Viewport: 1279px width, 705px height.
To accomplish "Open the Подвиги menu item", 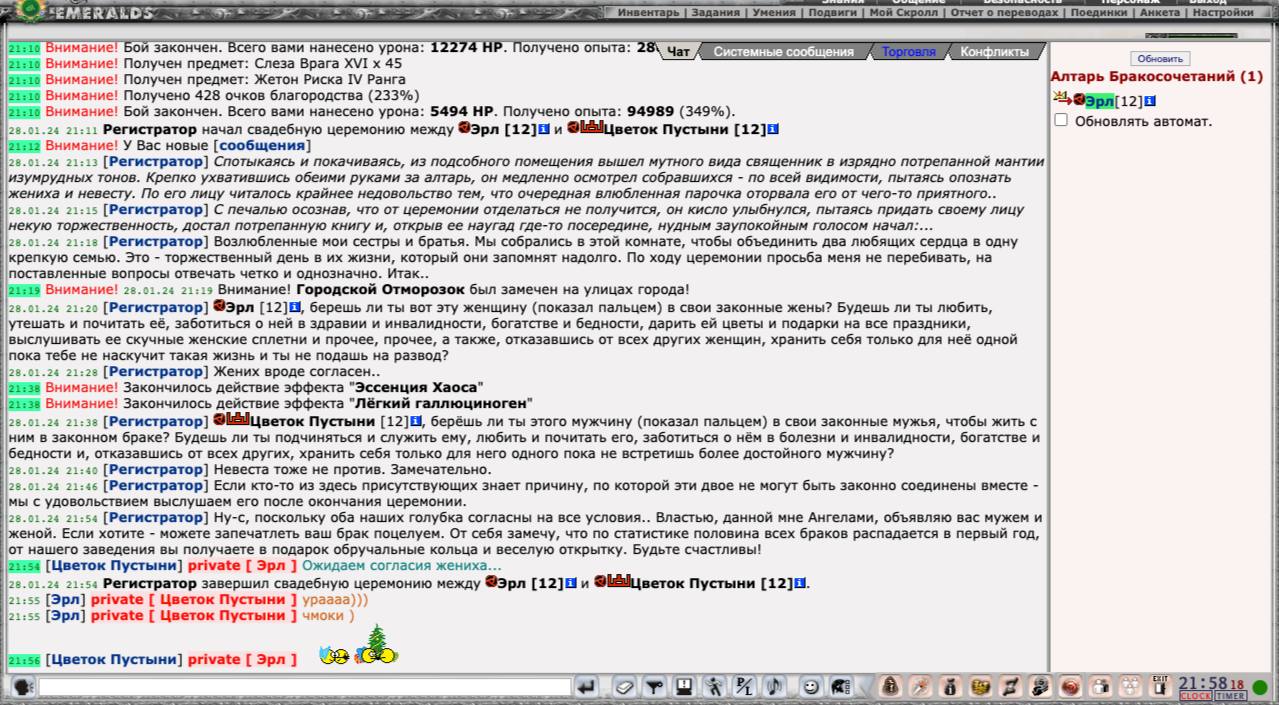I will [834, 13].
